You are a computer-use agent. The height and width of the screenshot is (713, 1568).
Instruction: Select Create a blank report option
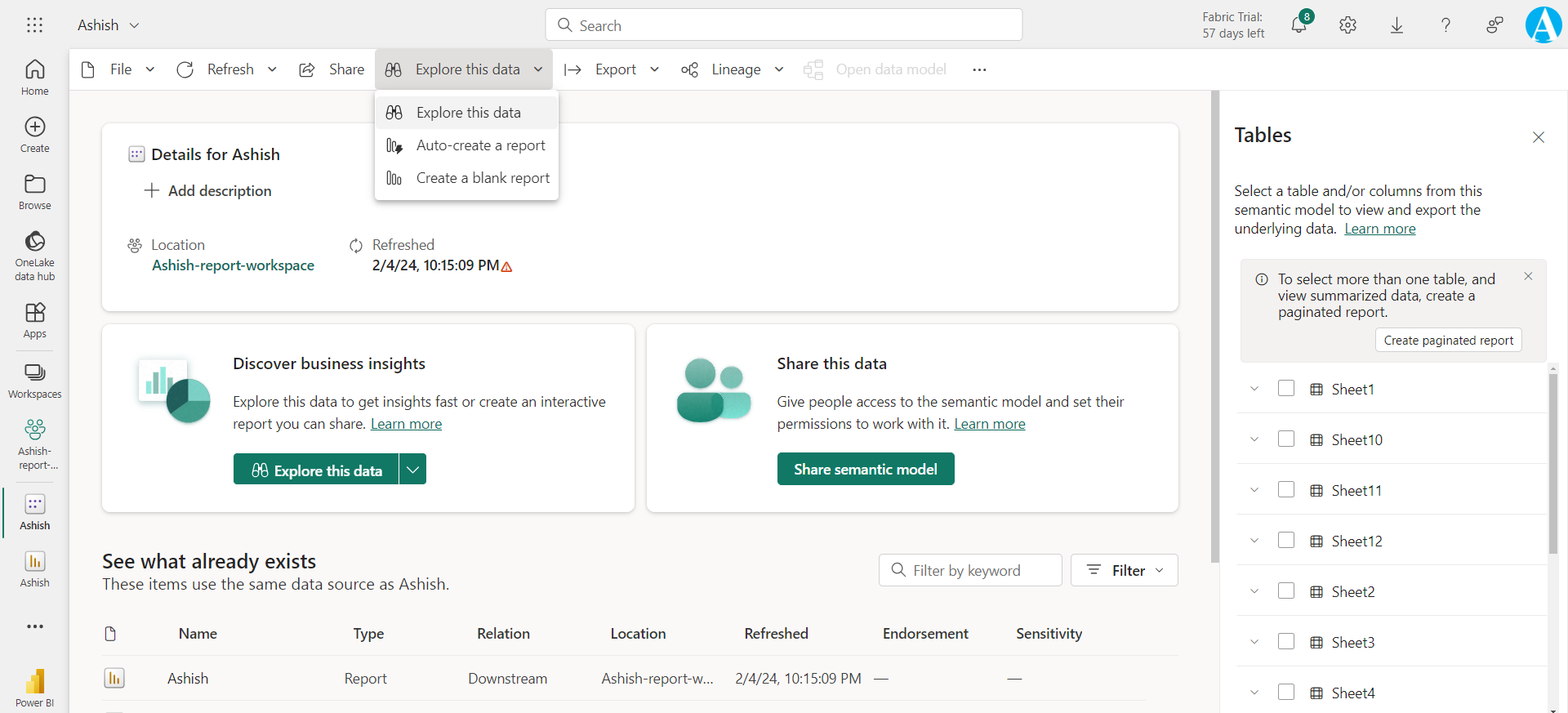click(x=482, y=178)
